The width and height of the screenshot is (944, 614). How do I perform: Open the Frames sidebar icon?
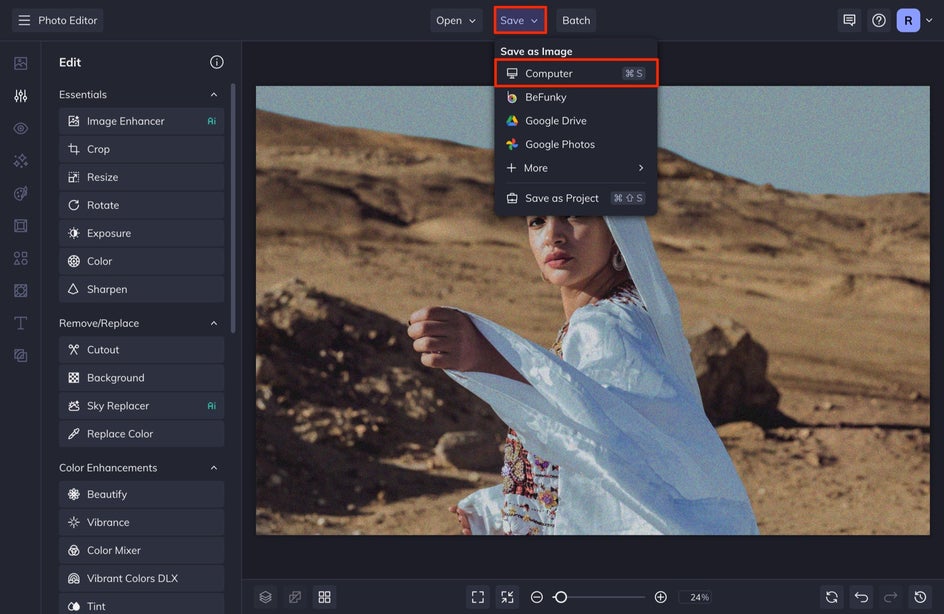(20, 226)
